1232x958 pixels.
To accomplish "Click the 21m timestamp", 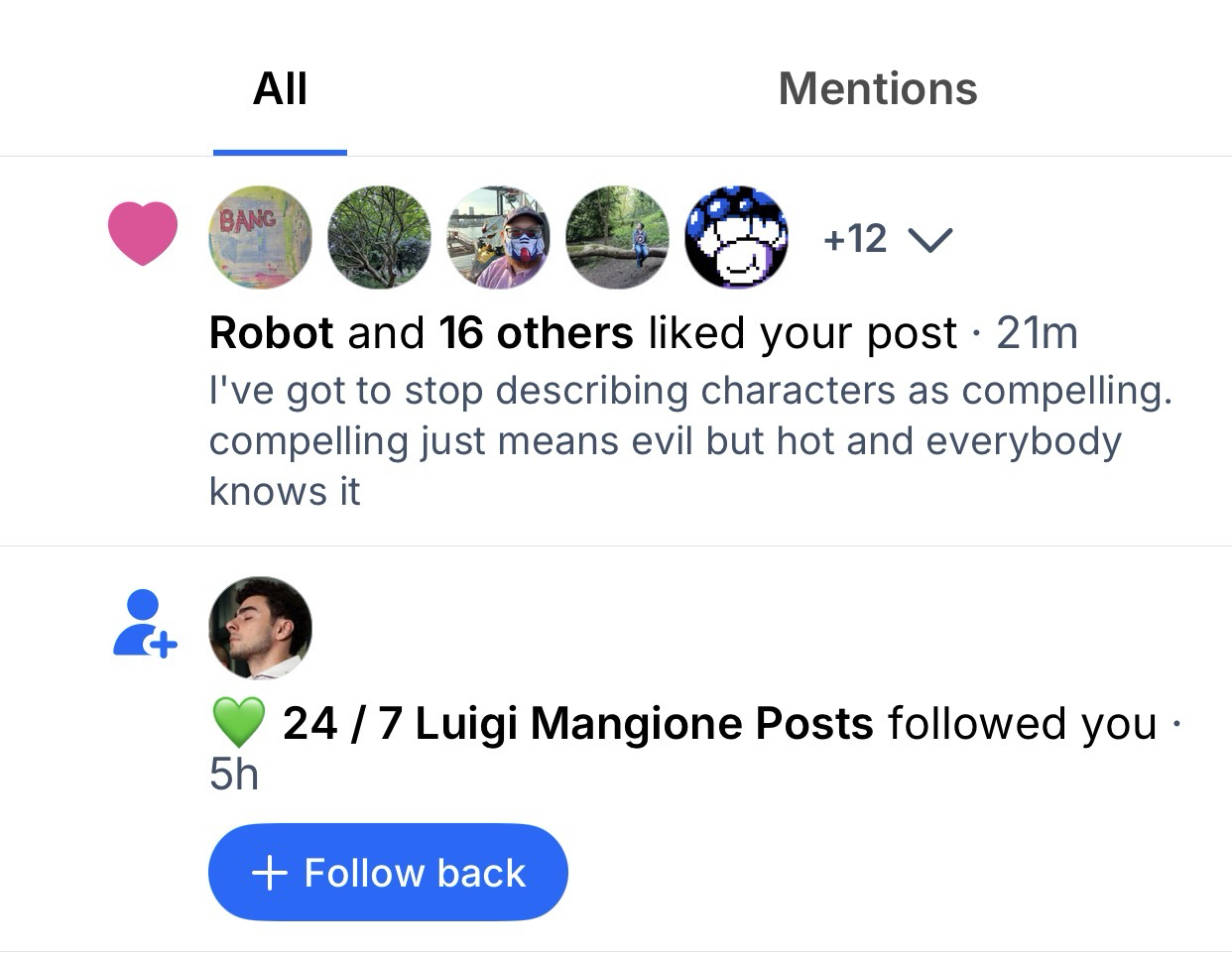I will pyautogui.click(x=1037, y=333).
